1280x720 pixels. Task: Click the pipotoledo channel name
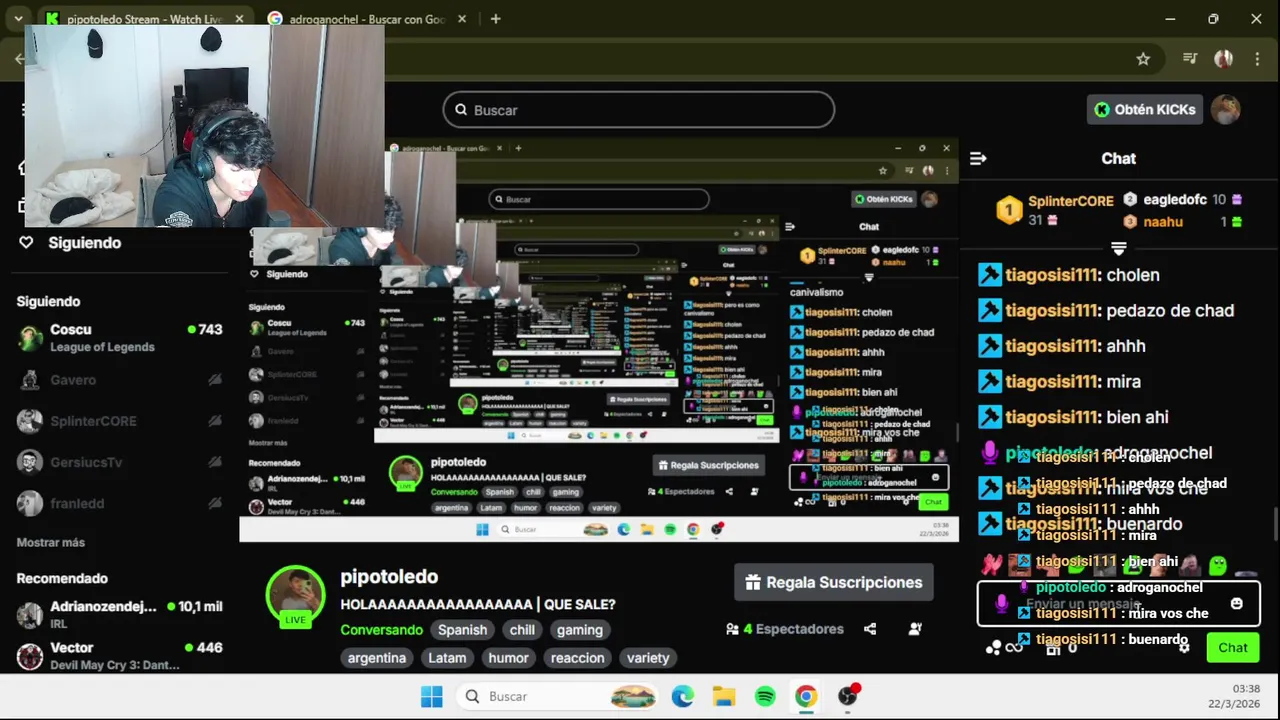pyautogui.click(x=389, y=577)
